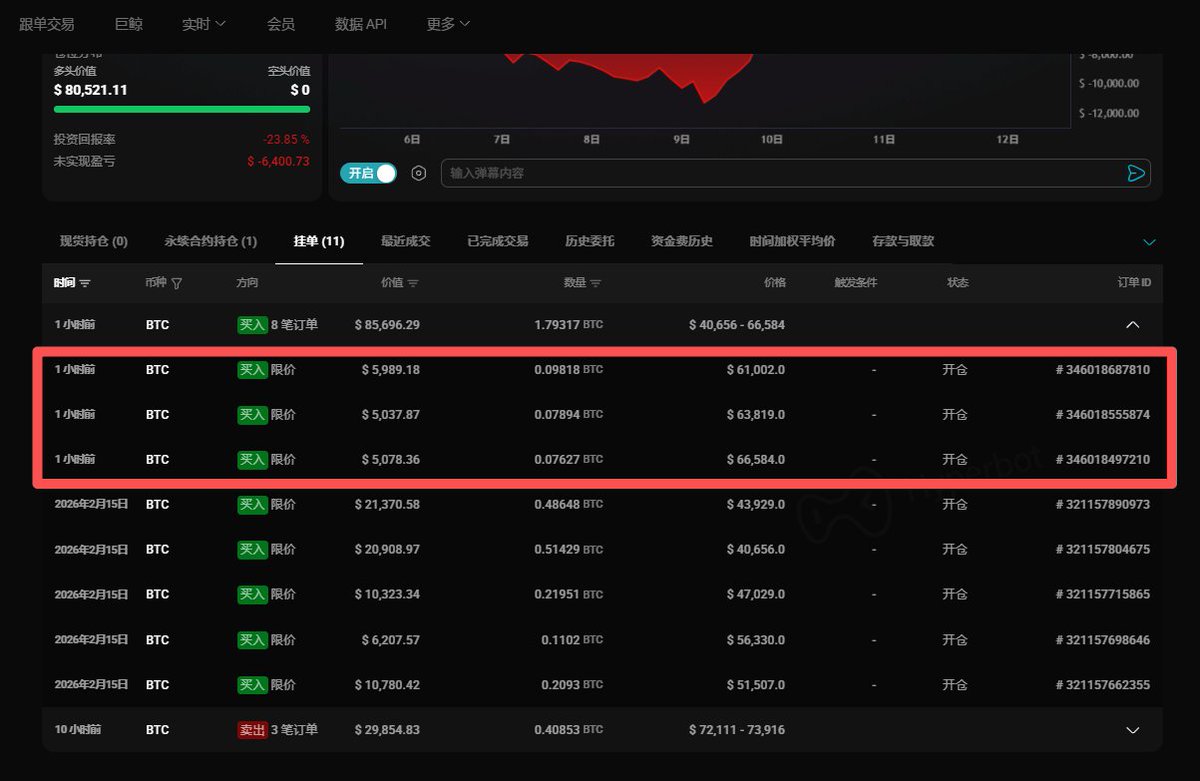
Task: Open the 会员 navigation item
Action: (x=281, y=24)
